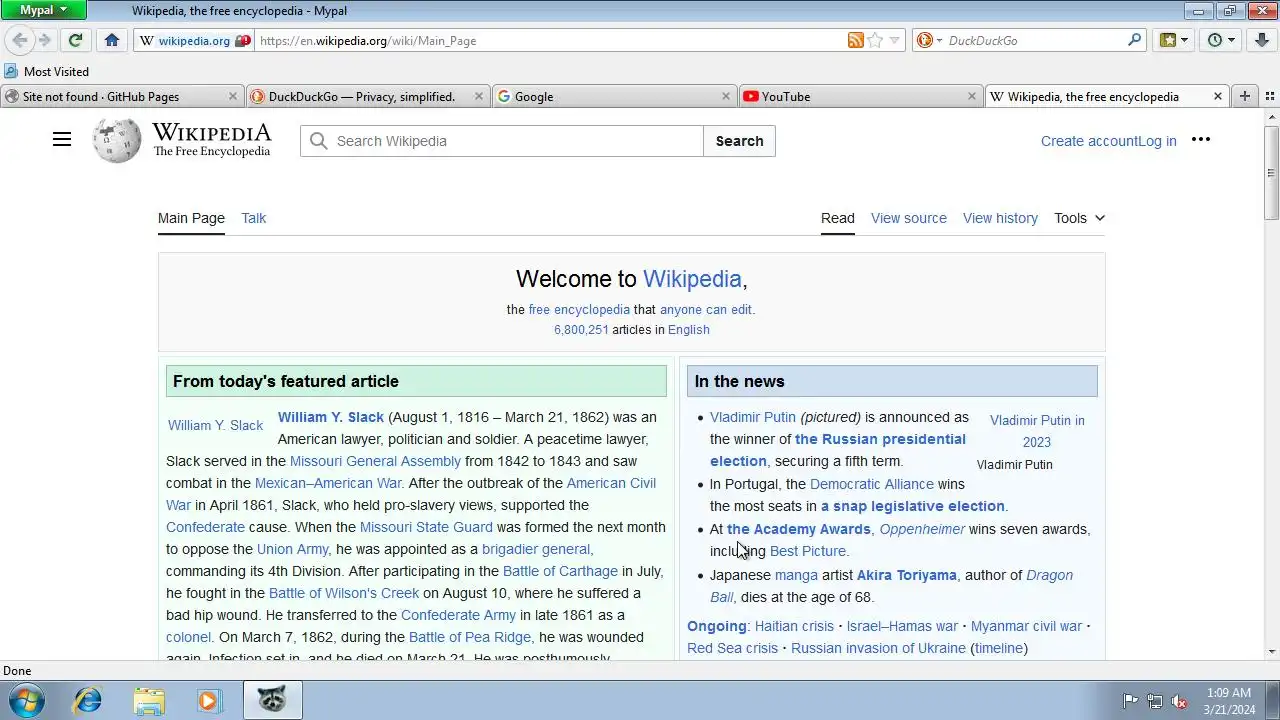Image resolution: width=1280 pixels, height=720 pixels.
Task: Close the DuckDuckGo tab
Action: click(478, 96)
